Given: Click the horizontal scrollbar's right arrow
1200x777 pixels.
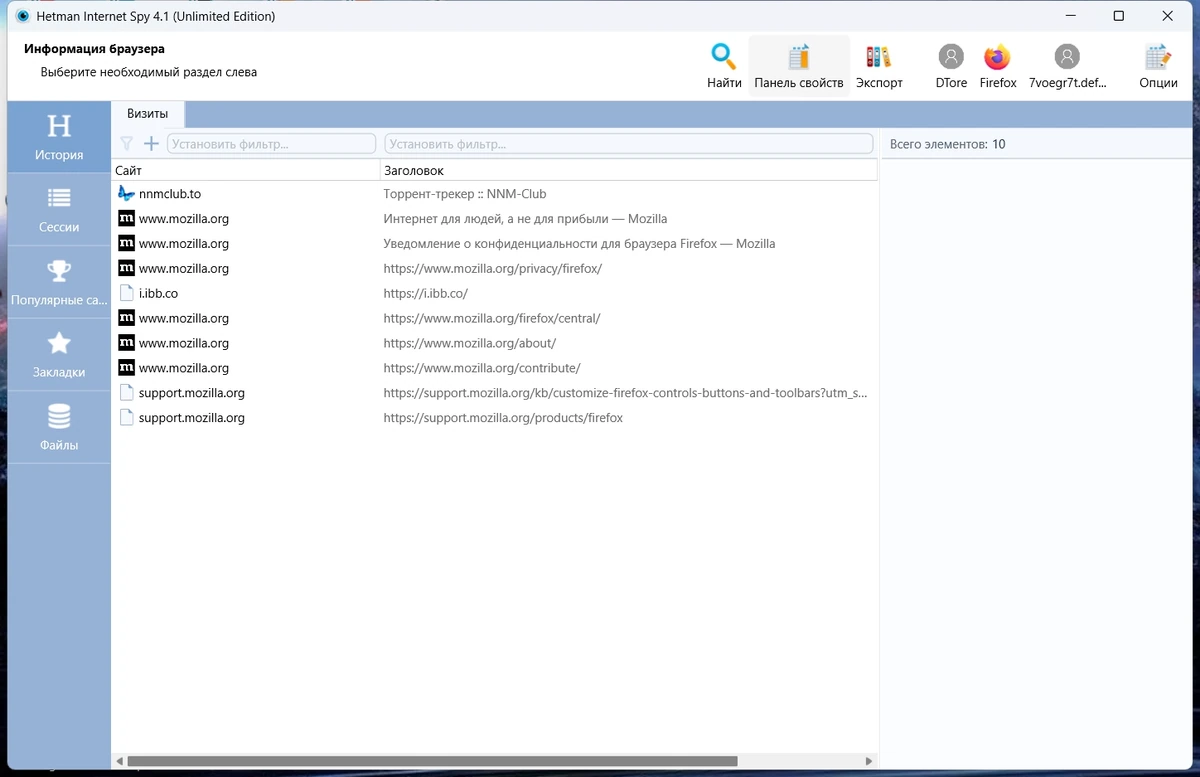Looking at the screenshot, I should (870, 761).
